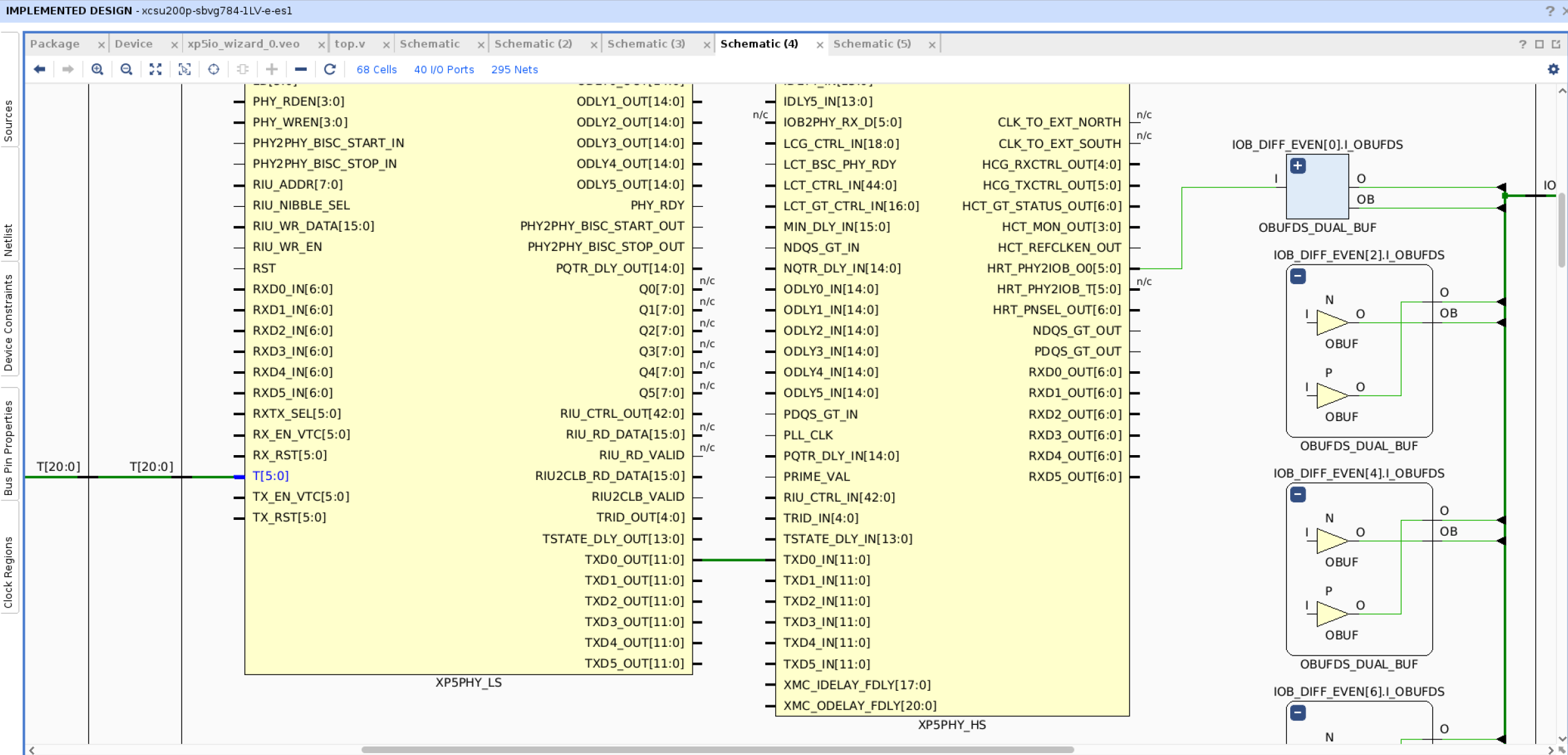Image resolution: width=1568 pixels, height=755 pixels.
Task: Switch to the Device tab
Action: 134,43
